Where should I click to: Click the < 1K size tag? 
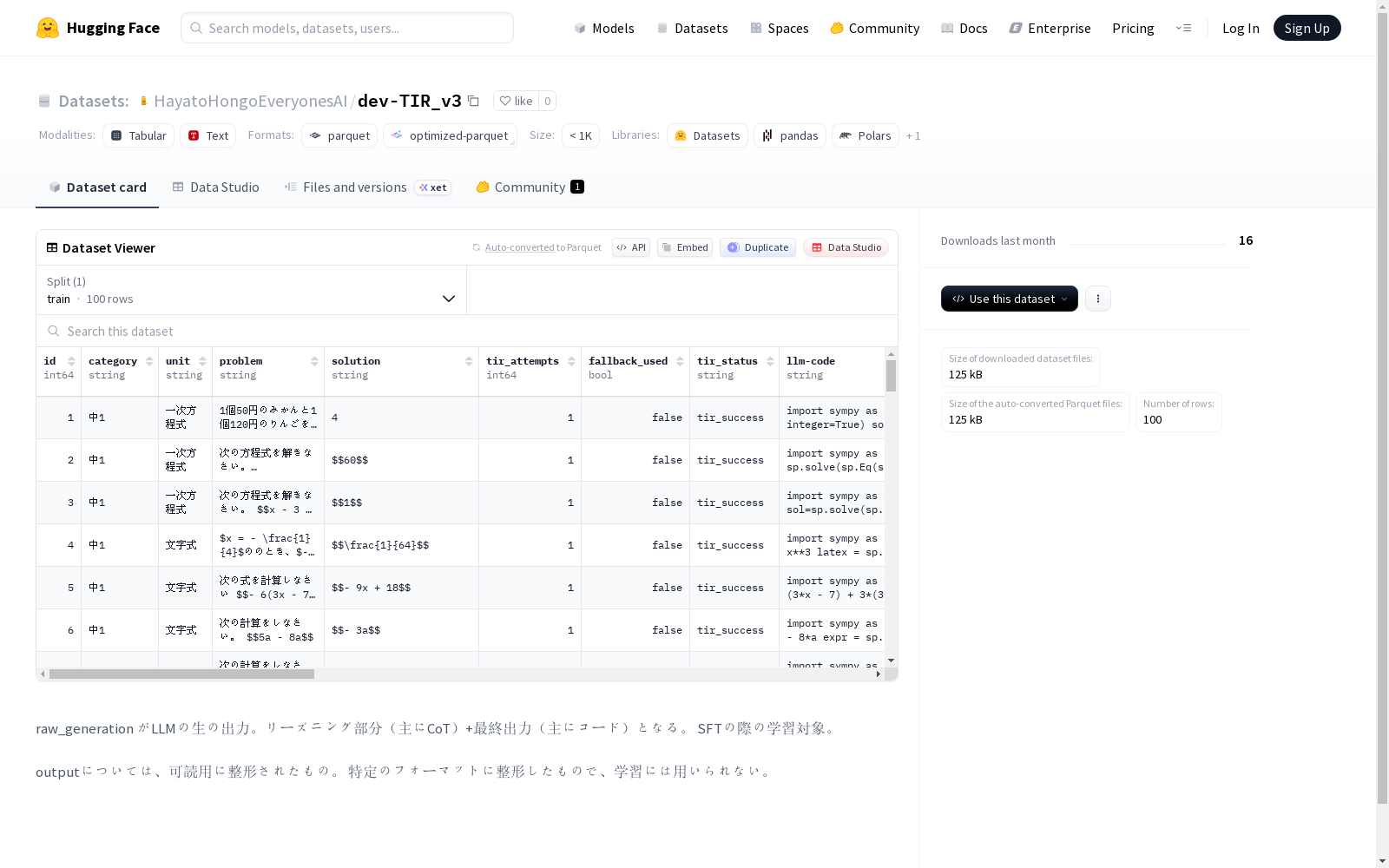pos(581,135)
